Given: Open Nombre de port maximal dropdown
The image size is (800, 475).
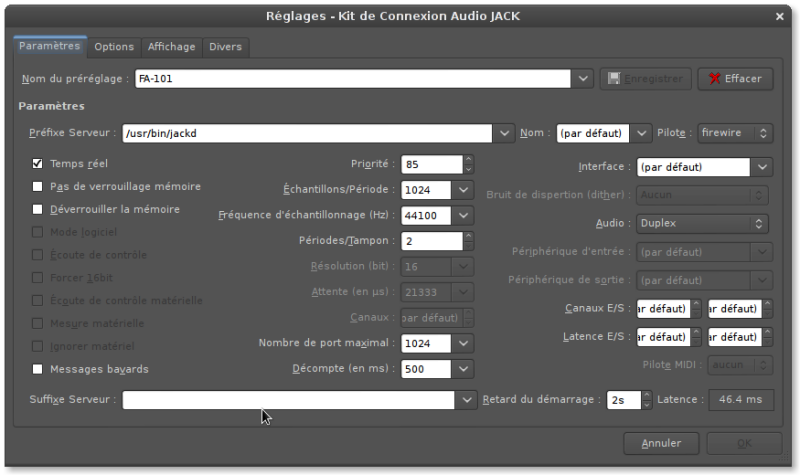Looking at the screenshot, I should pos(463,343).
